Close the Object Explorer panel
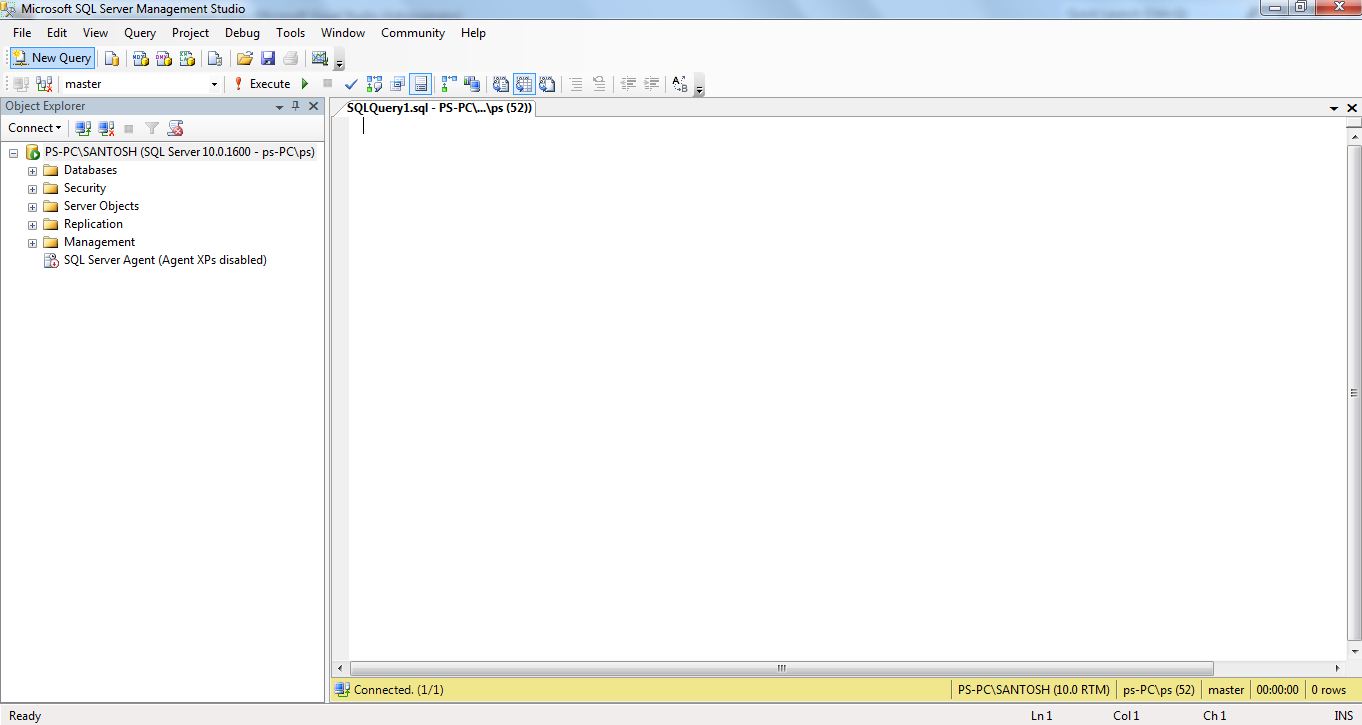 (x=313, y=106)
